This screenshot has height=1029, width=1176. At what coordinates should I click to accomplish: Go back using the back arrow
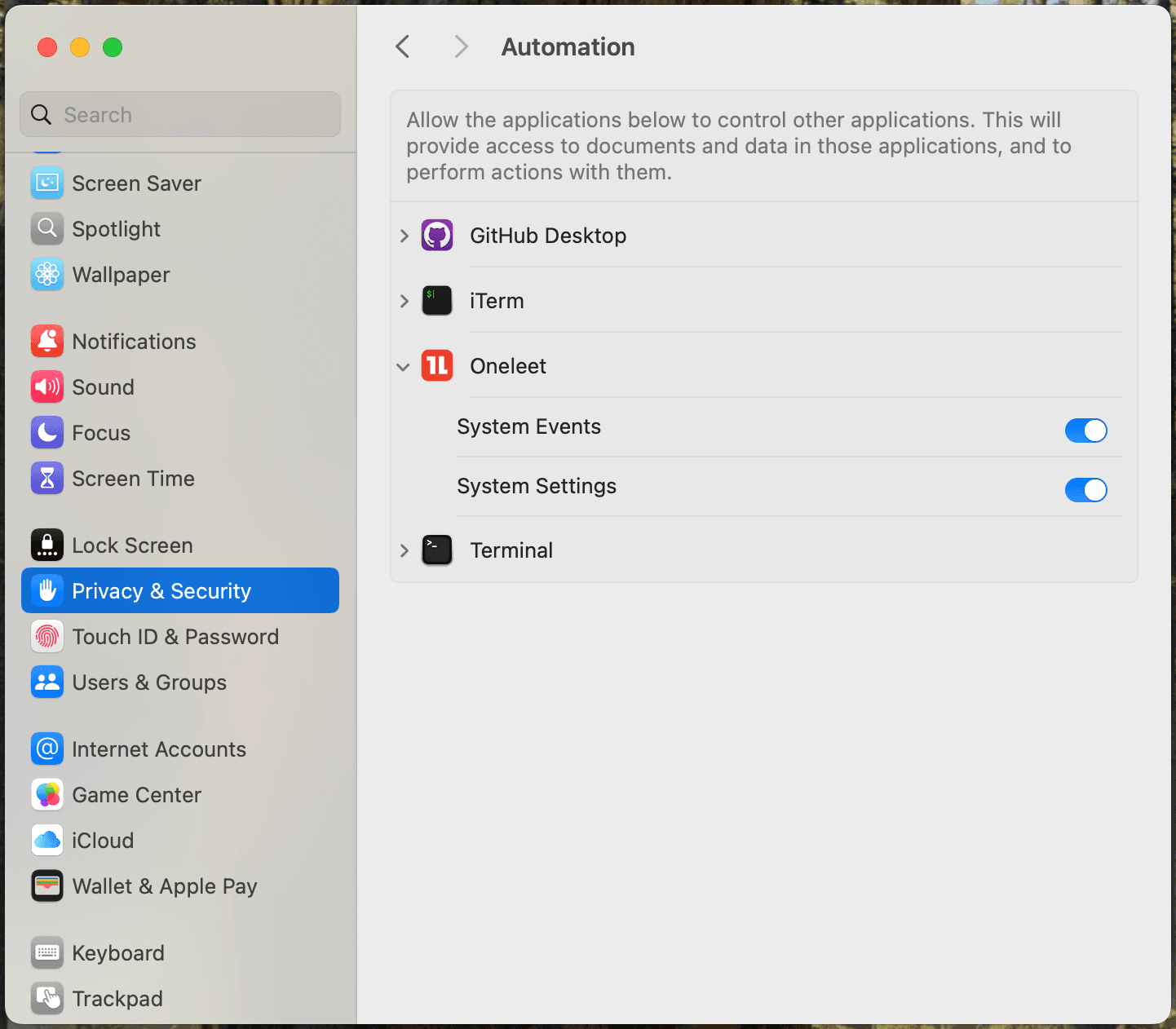coord(402,46)
